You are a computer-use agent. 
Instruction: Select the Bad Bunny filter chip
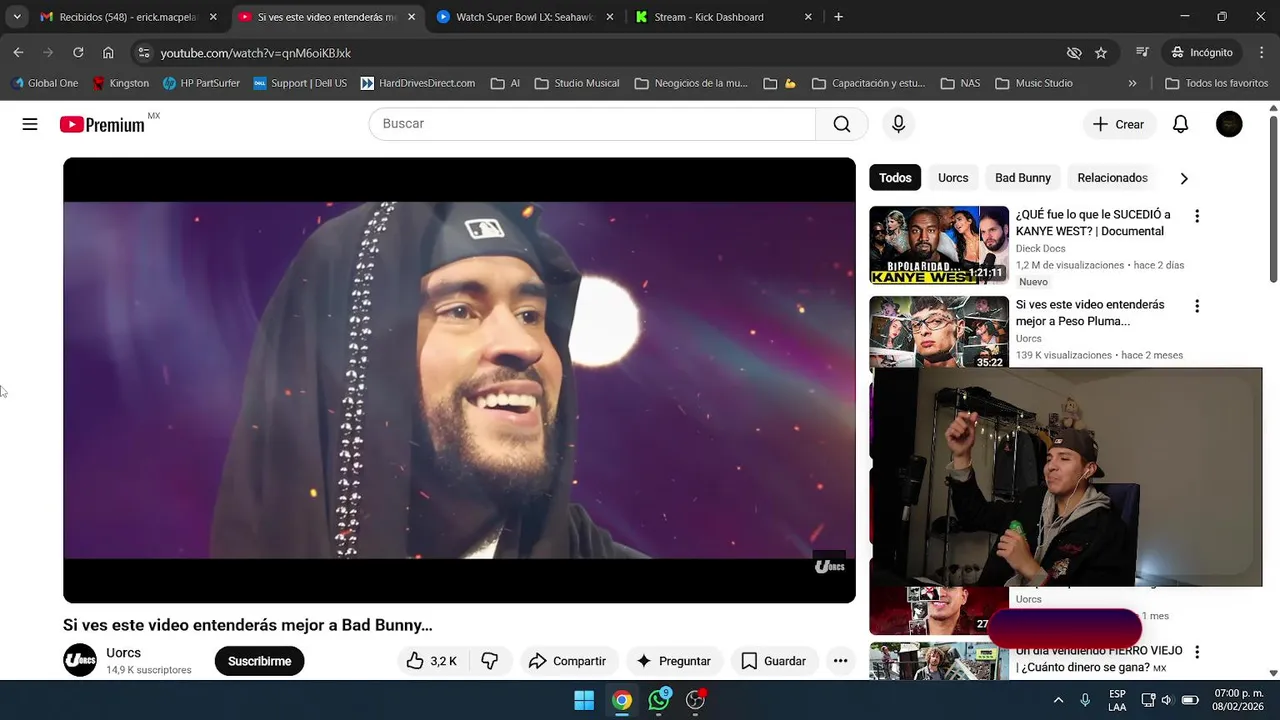click(1022, 178)
